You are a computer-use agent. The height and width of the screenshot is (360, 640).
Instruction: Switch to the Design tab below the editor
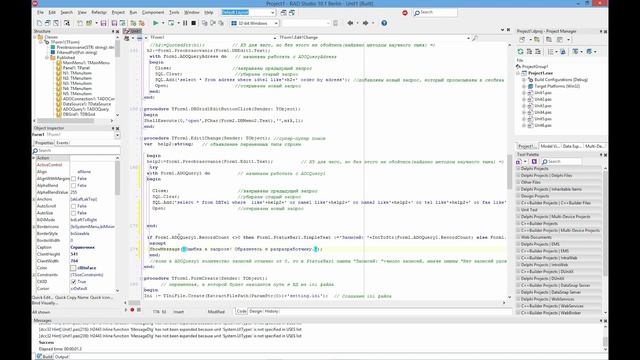256,311
